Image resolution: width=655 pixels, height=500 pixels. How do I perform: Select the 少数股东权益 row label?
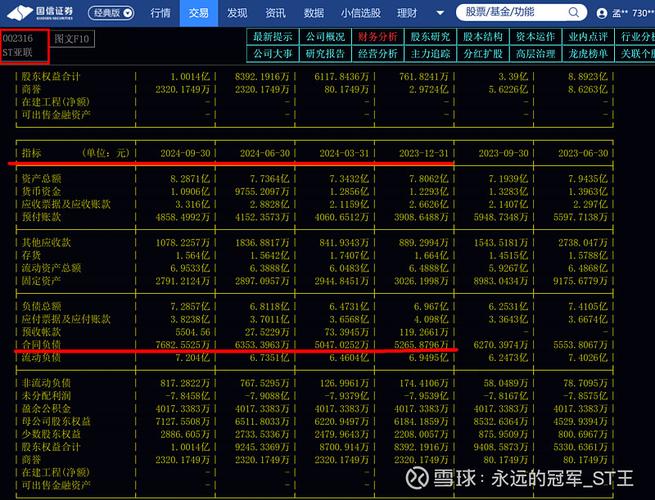51,434
